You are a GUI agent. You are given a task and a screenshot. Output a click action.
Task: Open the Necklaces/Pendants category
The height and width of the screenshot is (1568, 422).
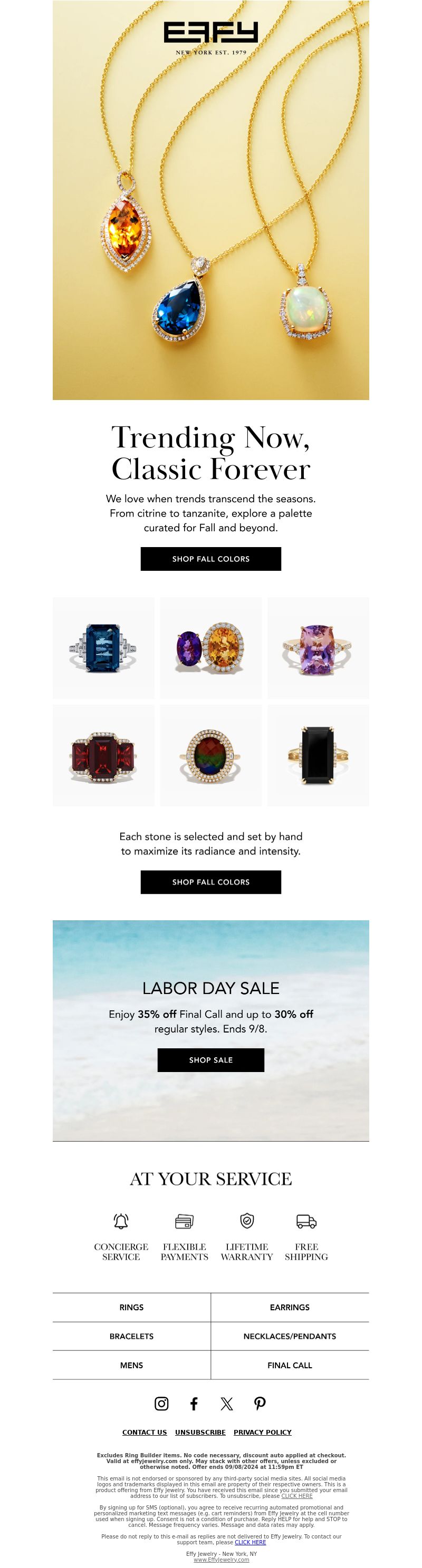click(290, 1336)
